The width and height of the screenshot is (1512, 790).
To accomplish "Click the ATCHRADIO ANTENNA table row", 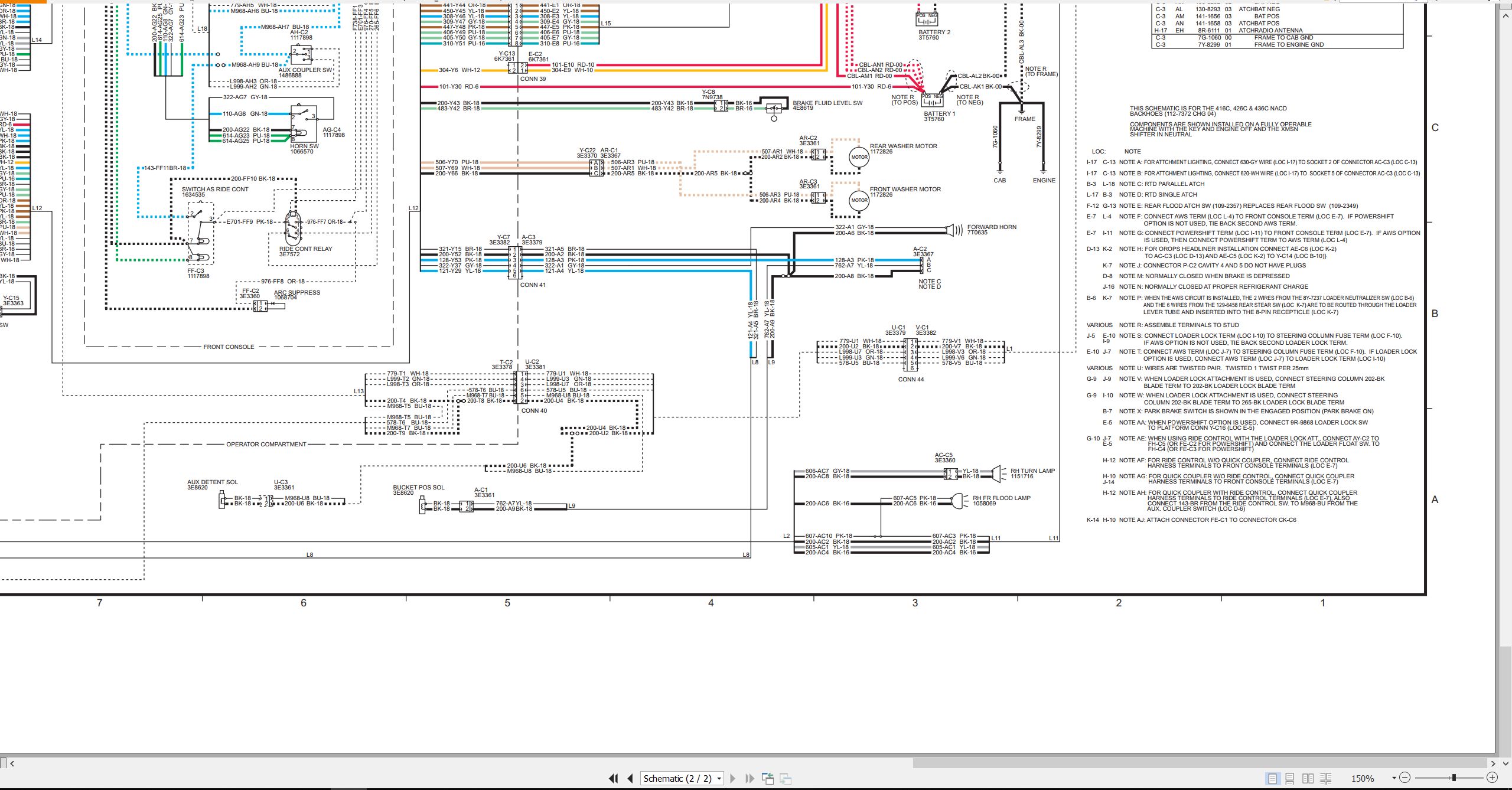I will click(x=1278, y=31).
